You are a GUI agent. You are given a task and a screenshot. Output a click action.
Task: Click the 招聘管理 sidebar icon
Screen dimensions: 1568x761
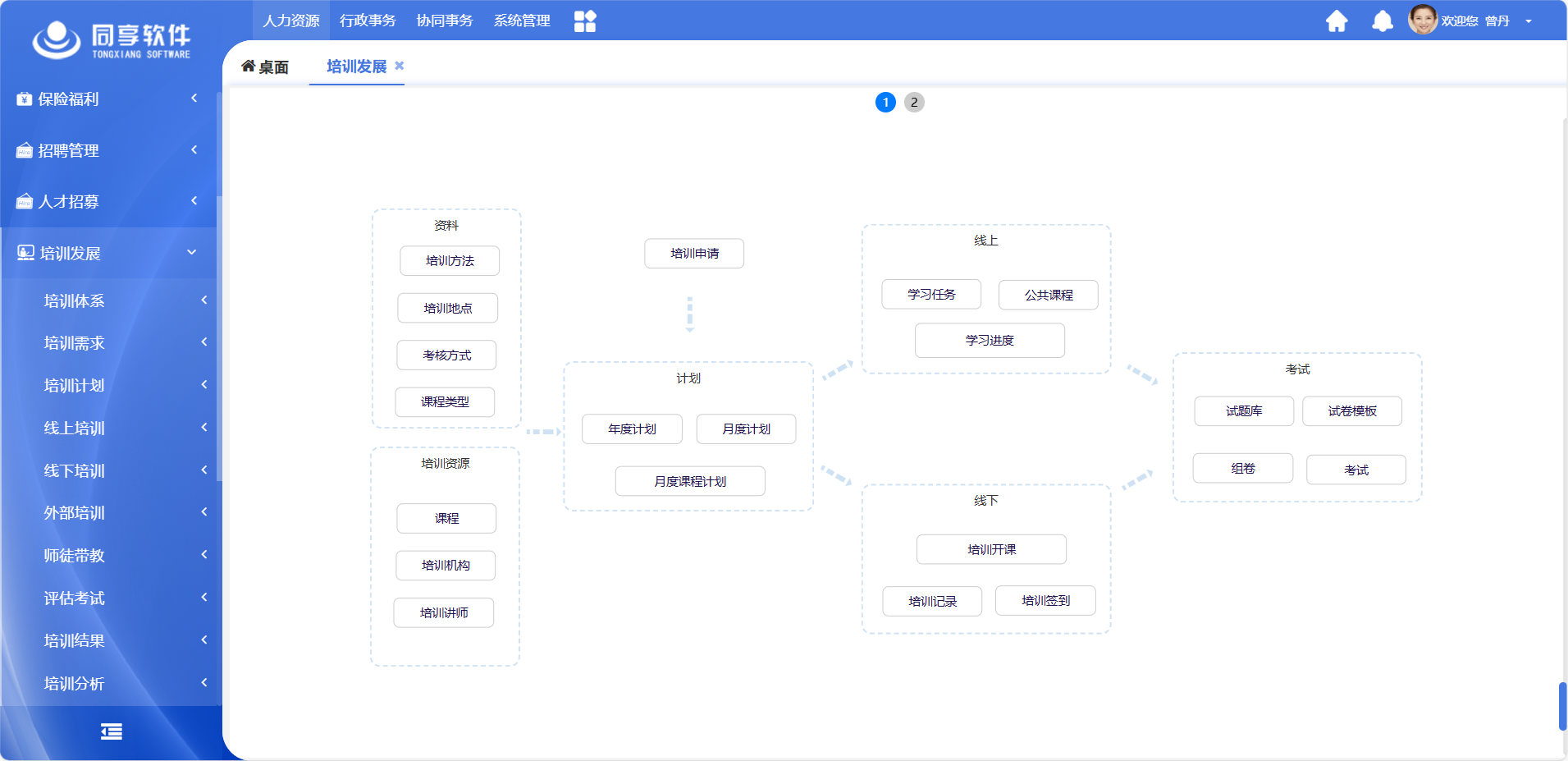pos(25,150)
